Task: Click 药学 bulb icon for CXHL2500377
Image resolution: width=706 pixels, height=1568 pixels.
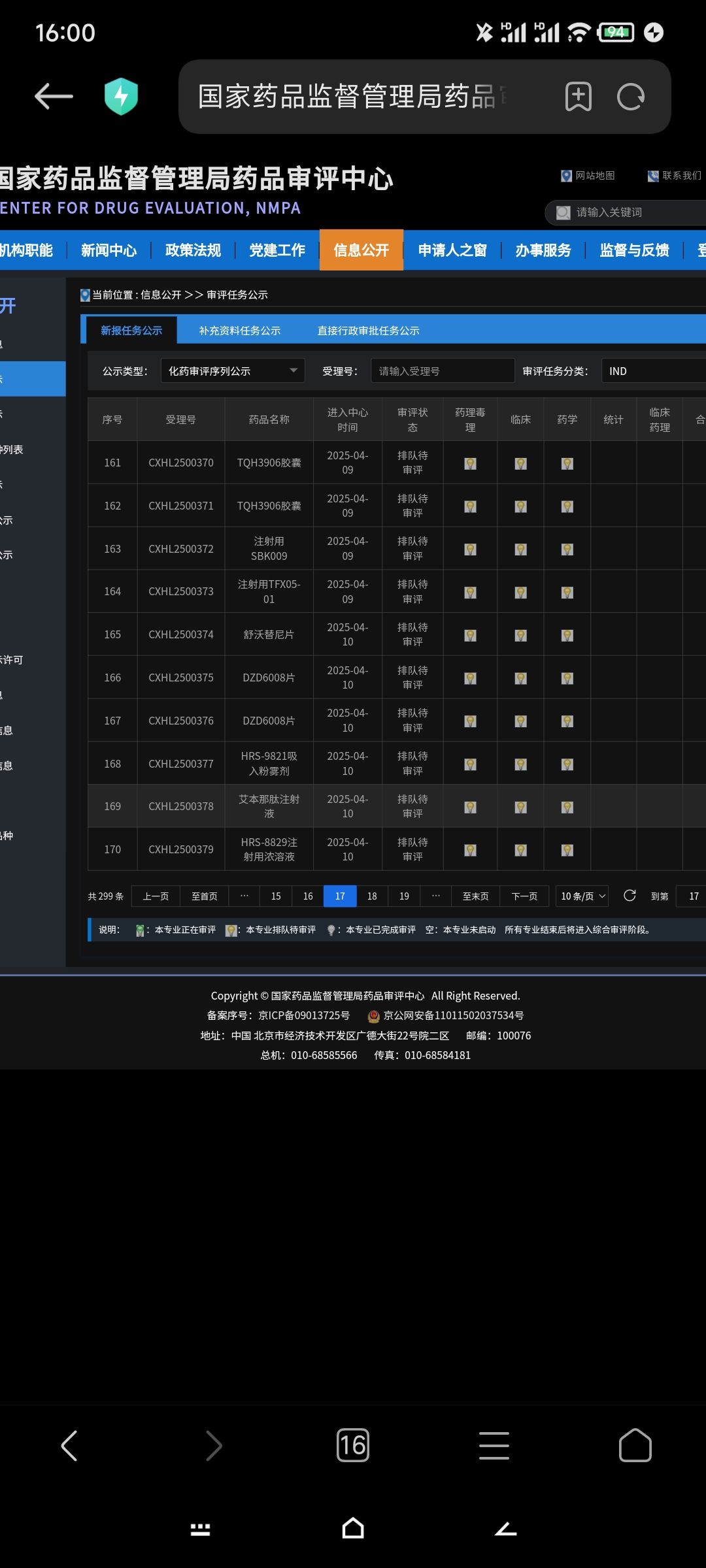Action: tap(567, 764)
